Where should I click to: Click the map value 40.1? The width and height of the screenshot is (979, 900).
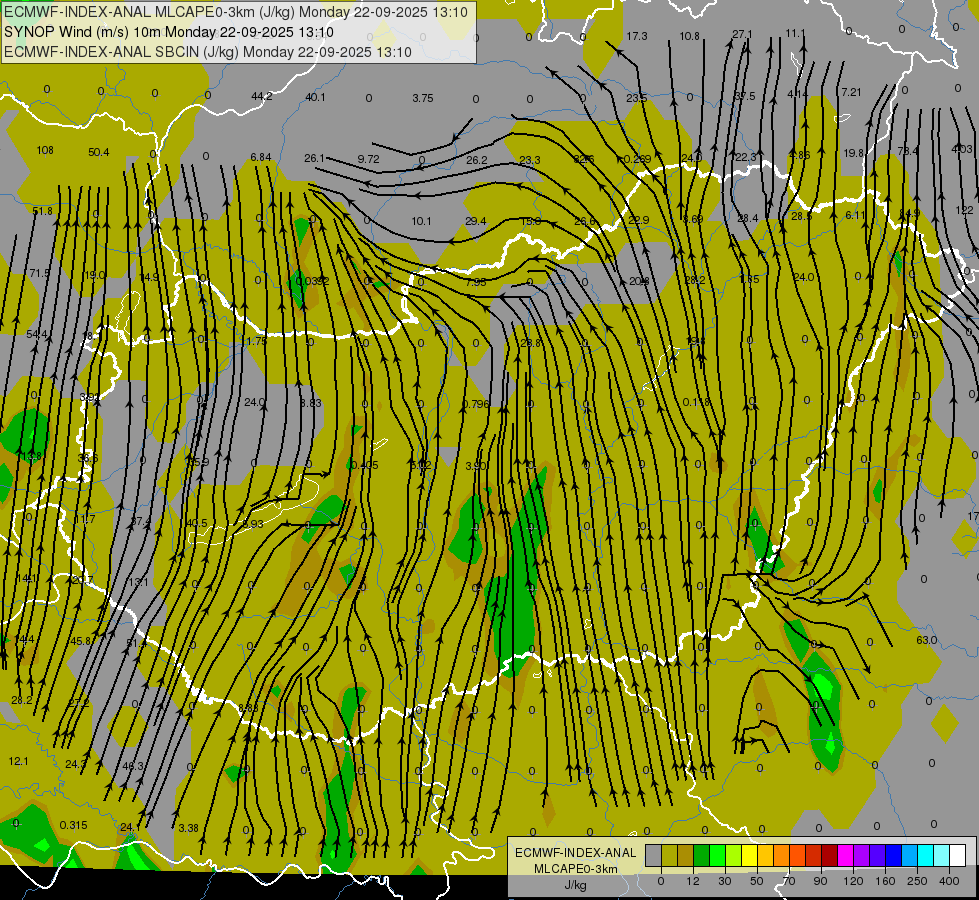pos(315,97)
